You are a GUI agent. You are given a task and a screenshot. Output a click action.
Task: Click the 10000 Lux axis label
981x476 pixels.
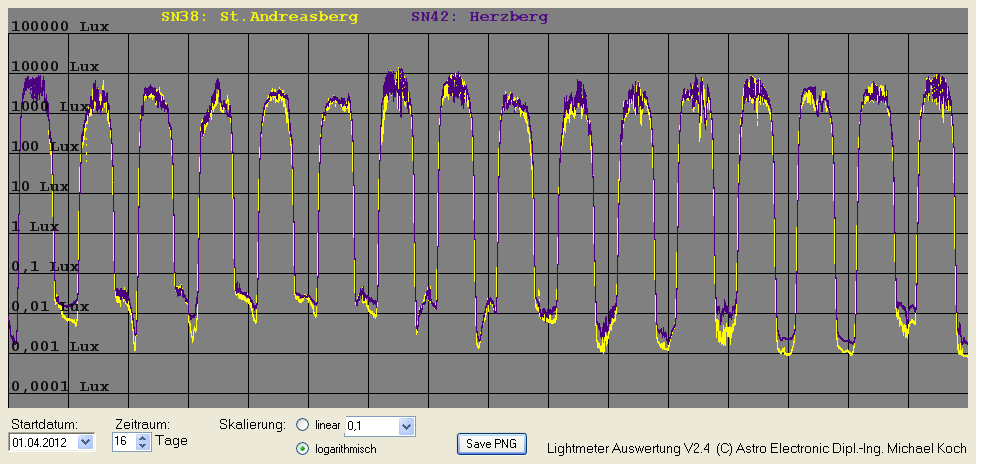point(56,66)
